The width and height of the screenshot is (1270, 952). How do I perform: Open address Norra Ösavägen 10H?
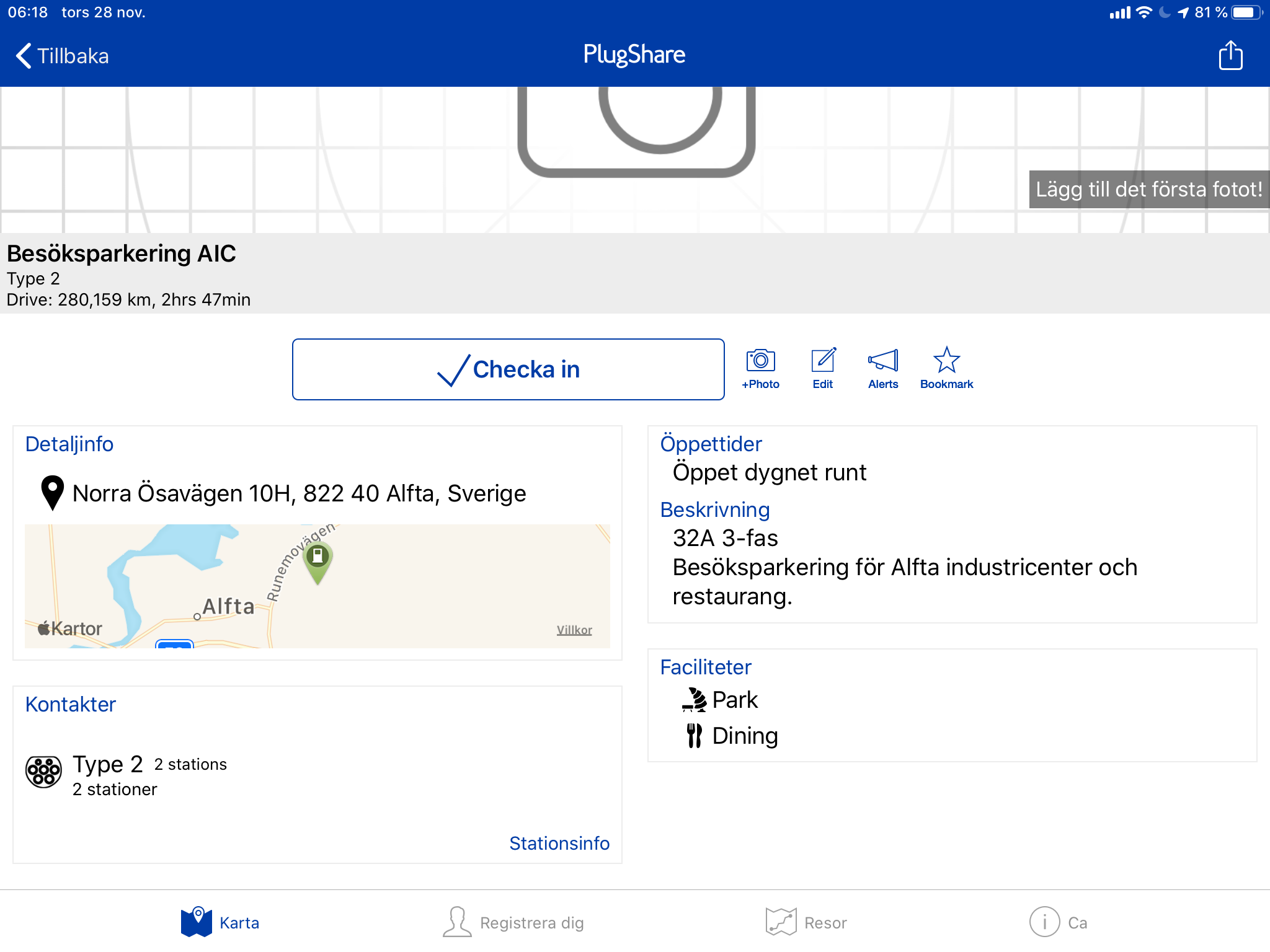[x=299, y=493]
